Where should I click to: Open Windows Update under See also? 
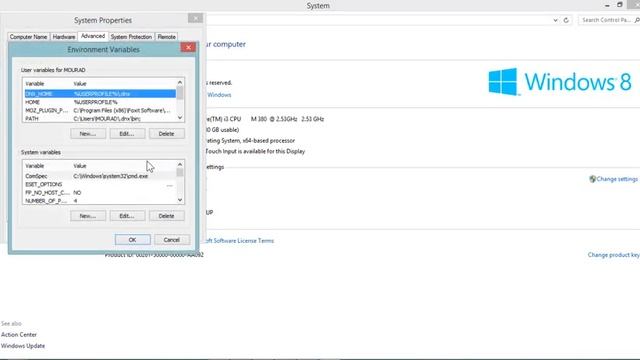[x=23, y=346]
